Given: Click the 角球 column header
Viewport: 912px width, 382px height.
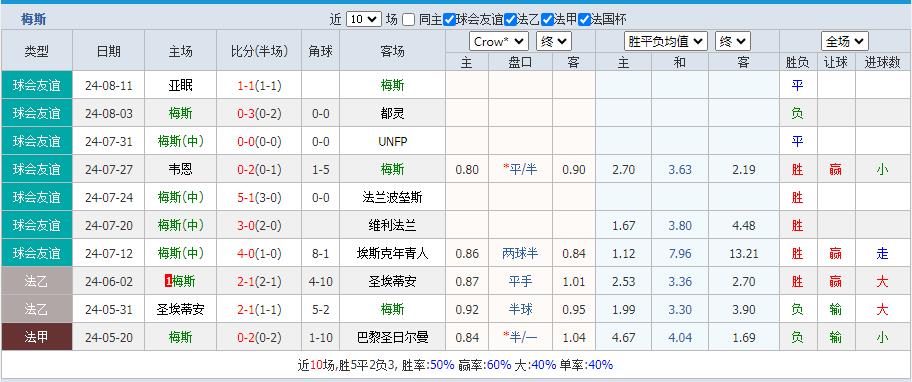Looking at the screenshot, I should pos(320,51).
